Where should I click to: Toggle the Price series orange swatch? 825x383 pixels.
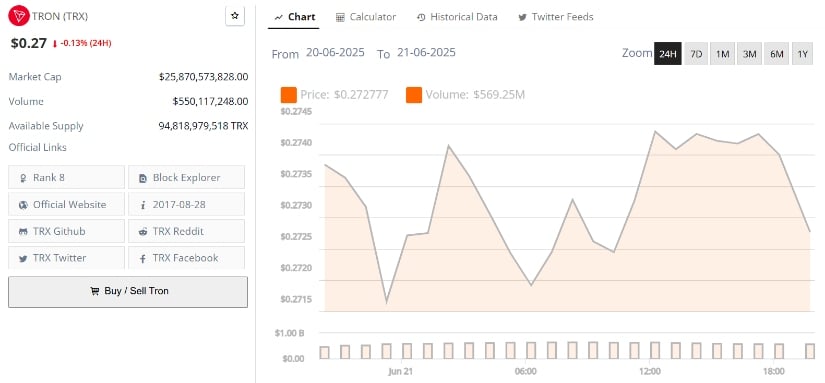289,95
